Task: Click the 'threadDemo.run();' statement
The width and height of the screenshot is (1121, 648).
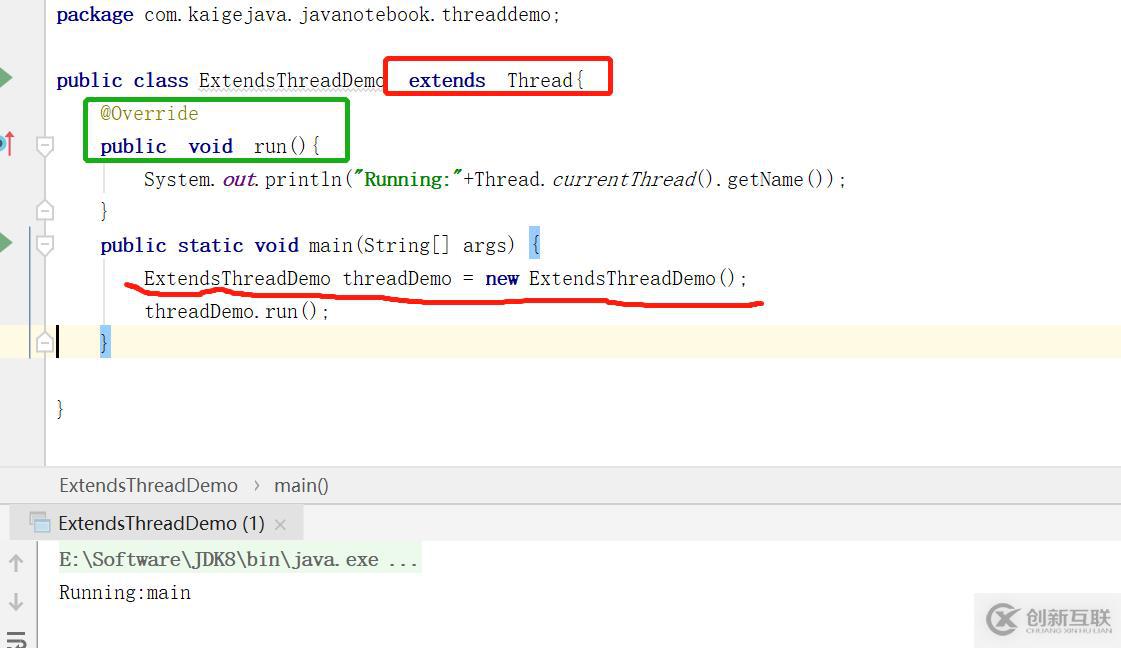Action: click(237, 311)
